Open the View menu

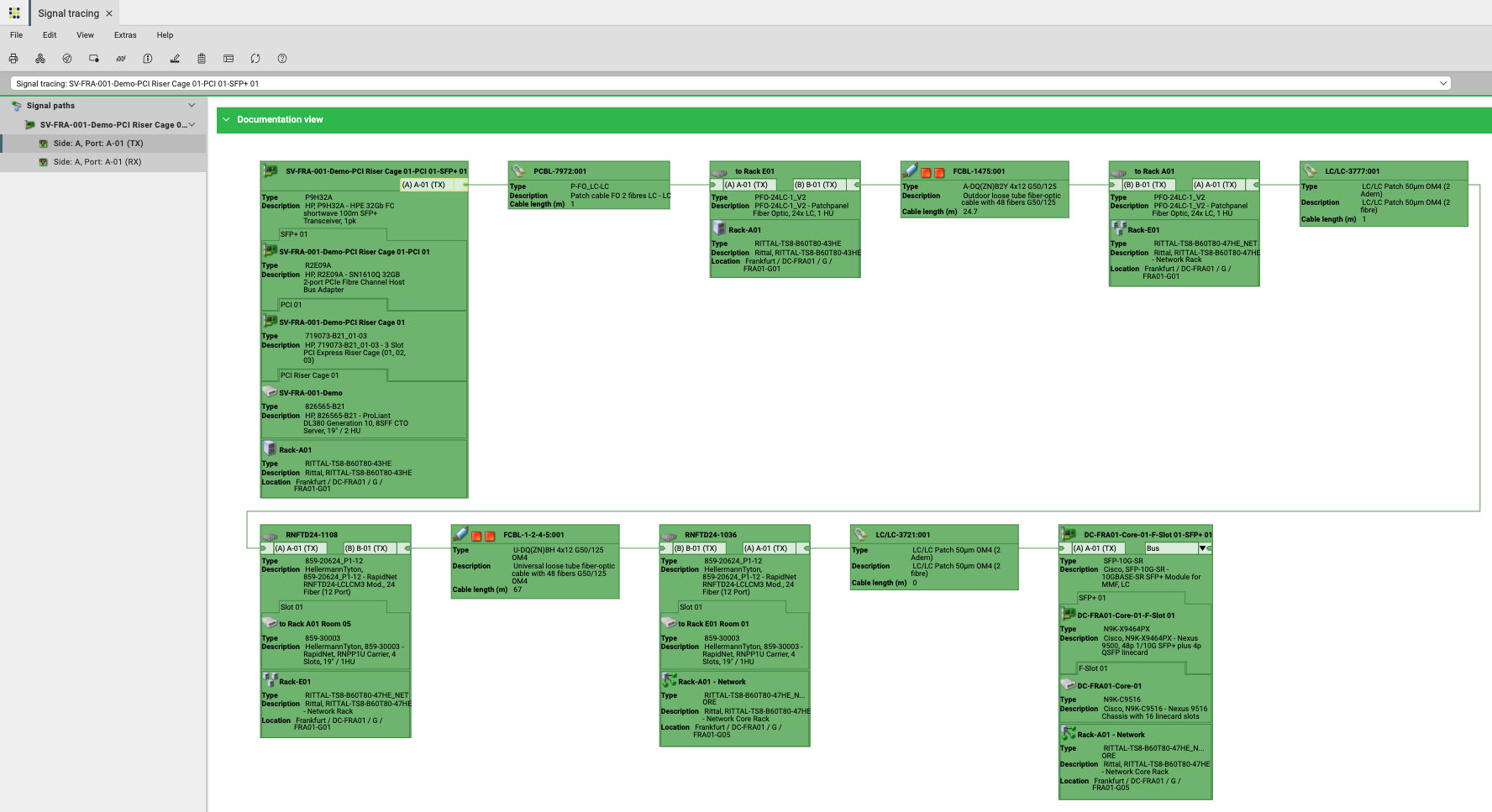pyautogui.click(x=85, y=35)
